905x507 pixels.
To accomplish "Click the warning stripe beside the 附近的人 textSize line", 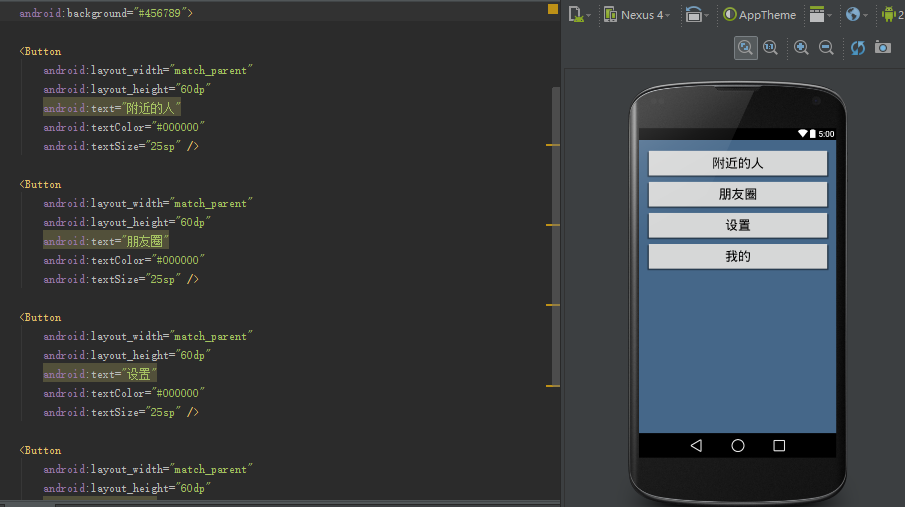I will pos(553,145).
